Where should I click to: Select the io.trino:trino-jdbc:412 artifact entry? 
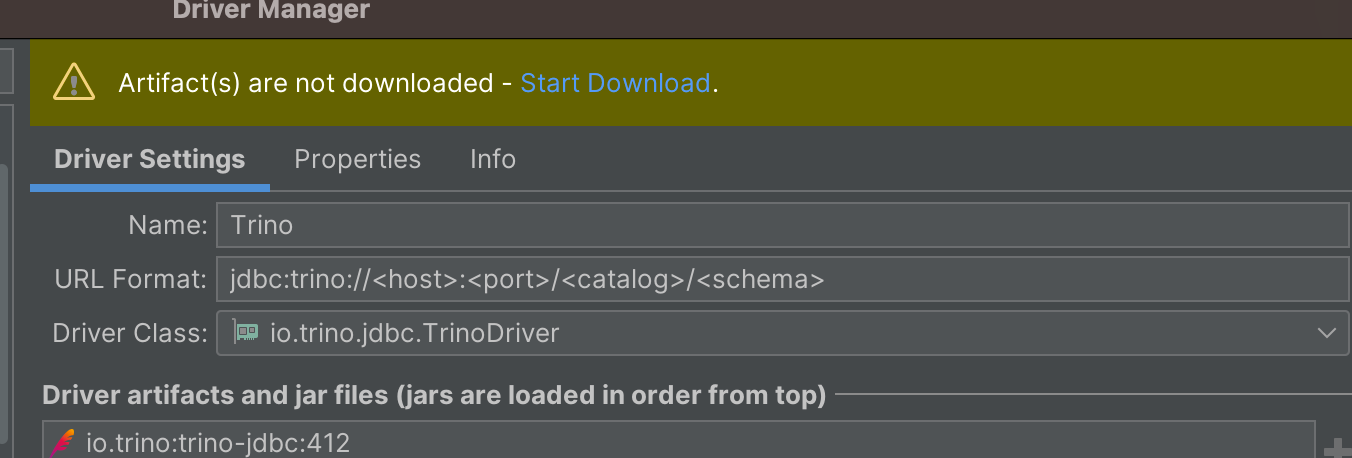(x=218, y=442)
